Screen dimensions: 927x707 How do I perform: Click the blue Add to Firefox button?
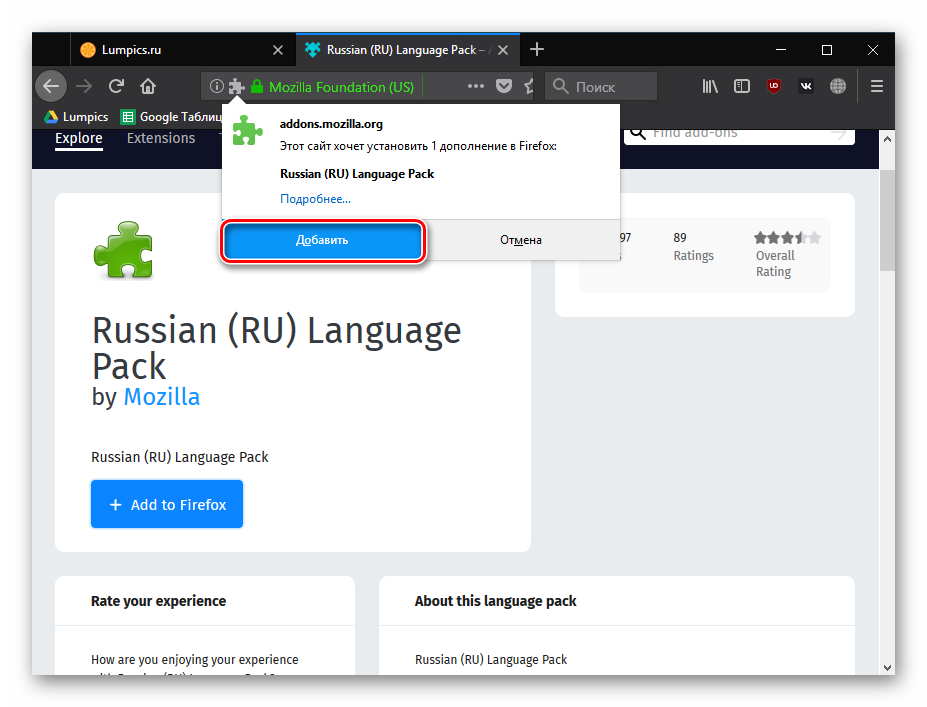coord(167,505)
